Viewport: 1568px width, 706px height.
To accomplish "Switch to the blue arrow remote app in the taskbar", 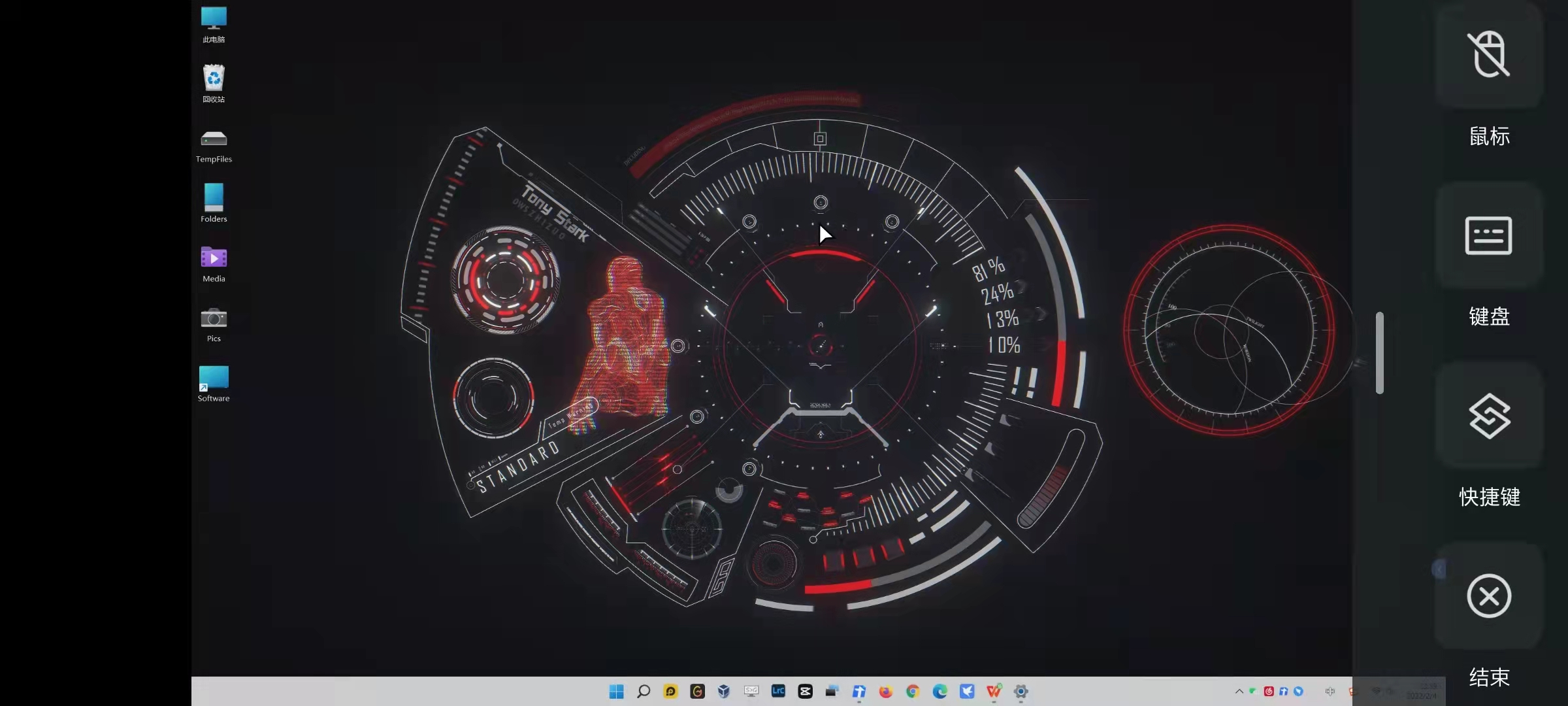I will (859, 692).
